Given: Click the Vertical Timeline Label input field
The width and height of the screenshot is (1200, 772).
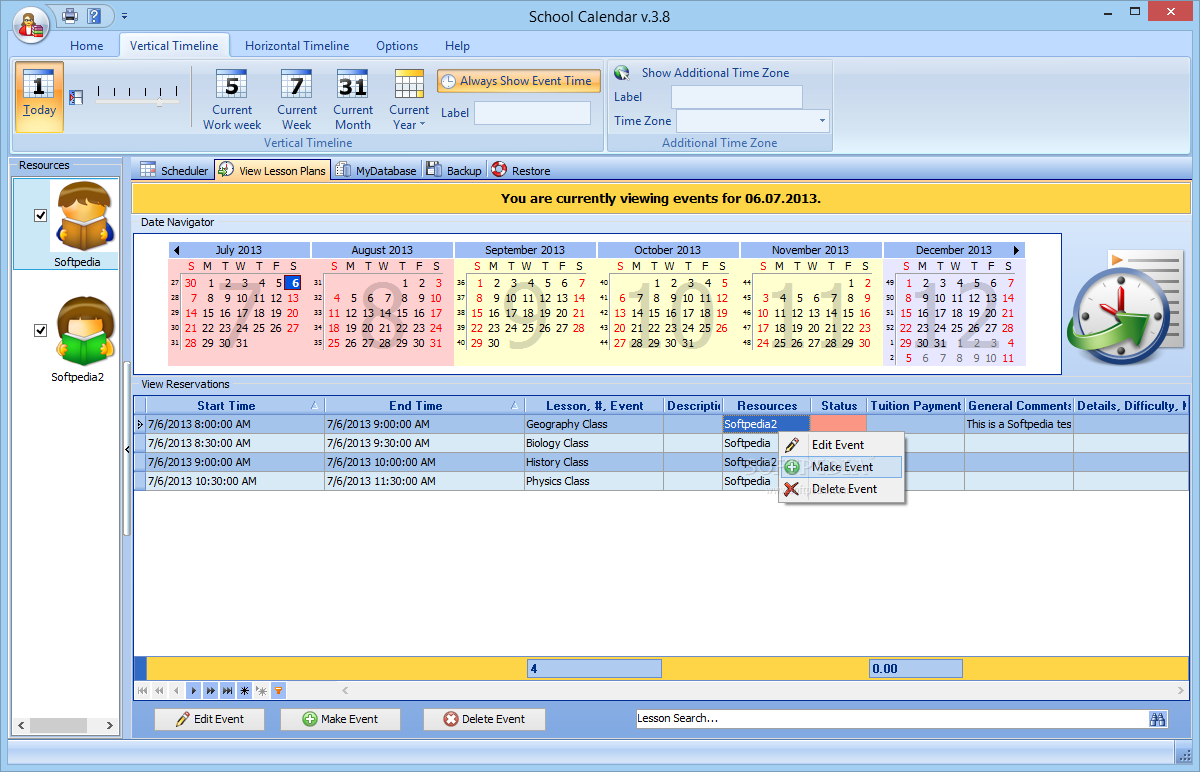Looking at the screenshot, I should (x=532, y=113).
